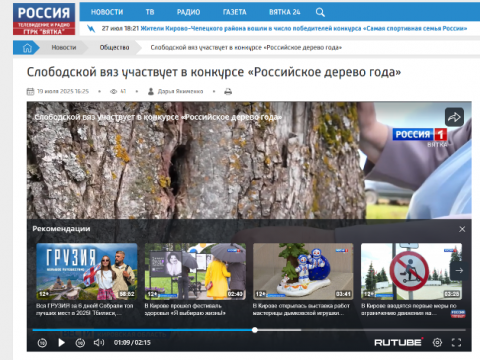480x360 pixels.
Task: Go to the Общество breadcrumb
Action: click(114, 48)
